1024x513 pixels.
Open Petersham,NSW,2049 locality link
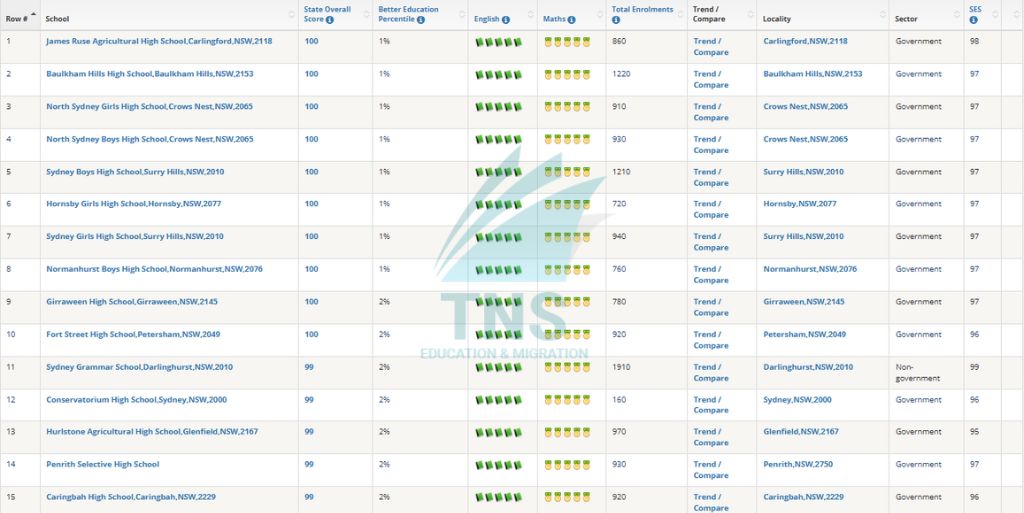click(805, 334)
